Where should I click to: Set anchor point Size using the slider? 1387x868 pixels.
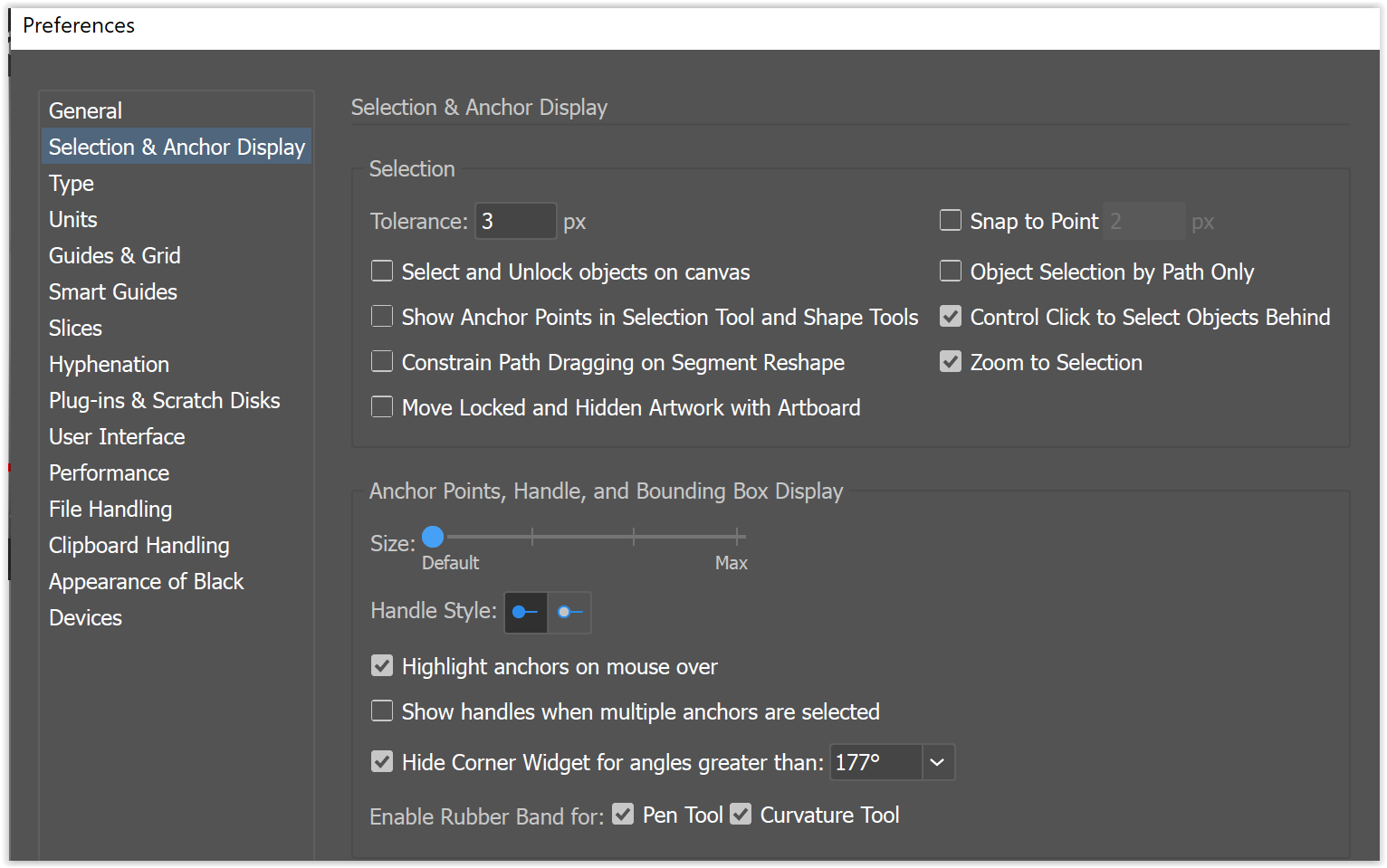433,536
